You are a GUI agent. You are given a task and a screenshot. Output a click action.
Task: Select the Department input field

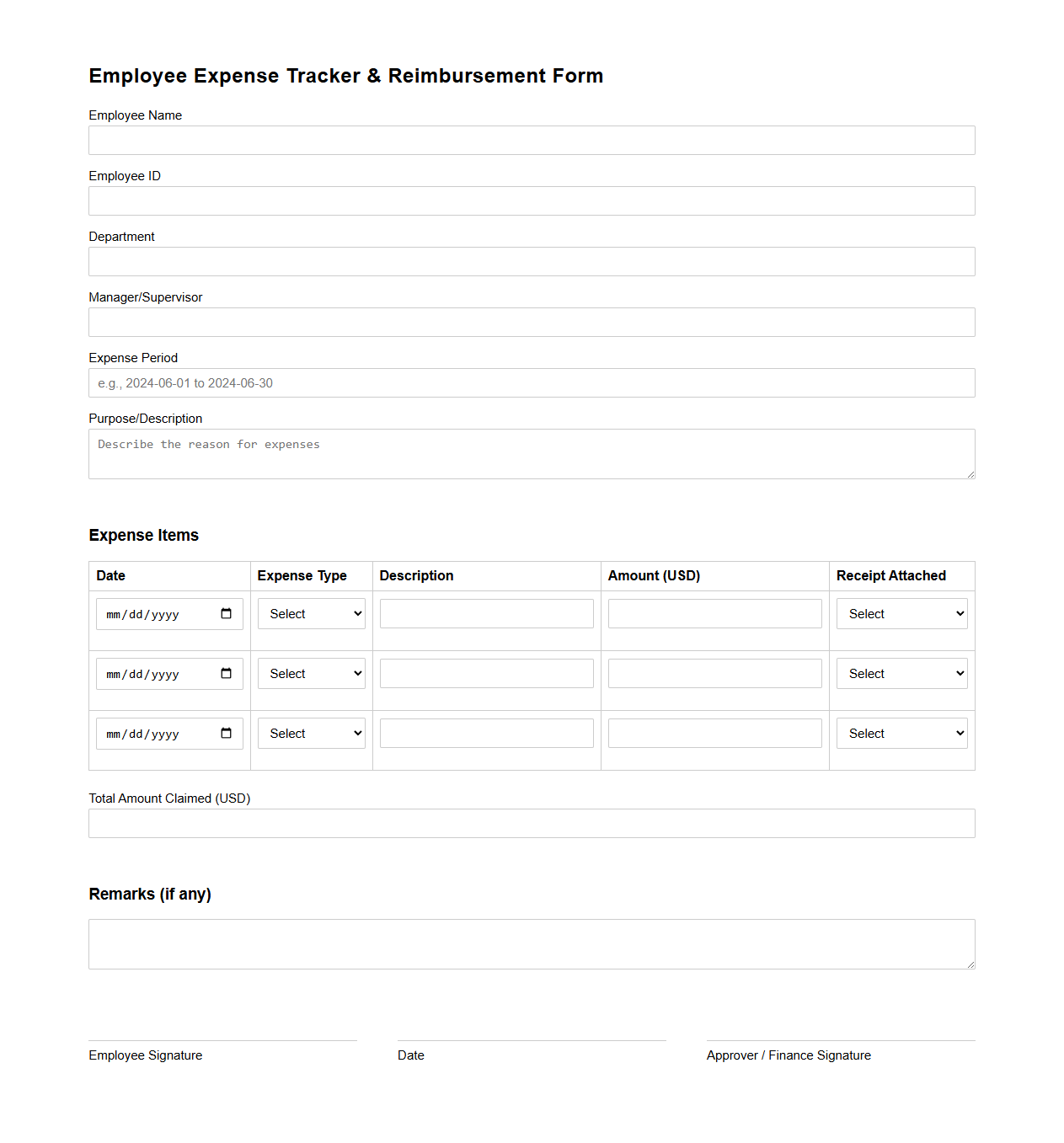click(x=532, y=261)
